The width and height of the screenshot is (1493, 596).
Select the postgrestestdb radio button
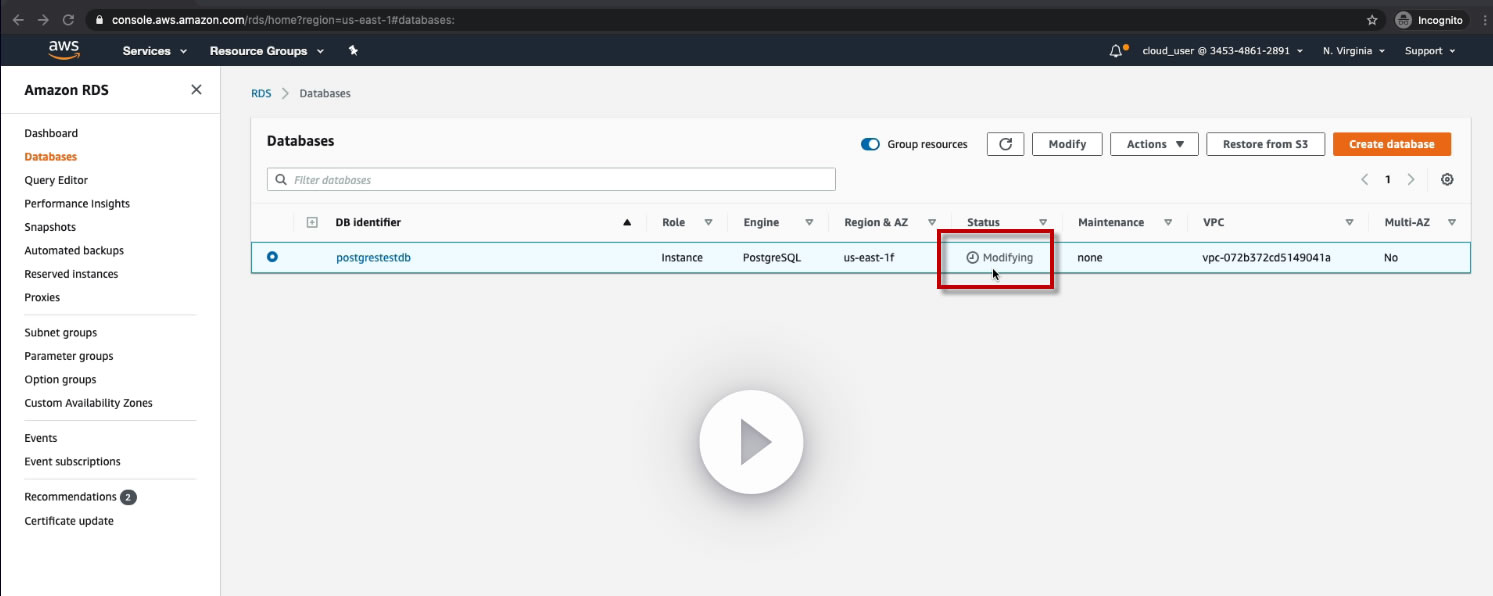point(272,257)
